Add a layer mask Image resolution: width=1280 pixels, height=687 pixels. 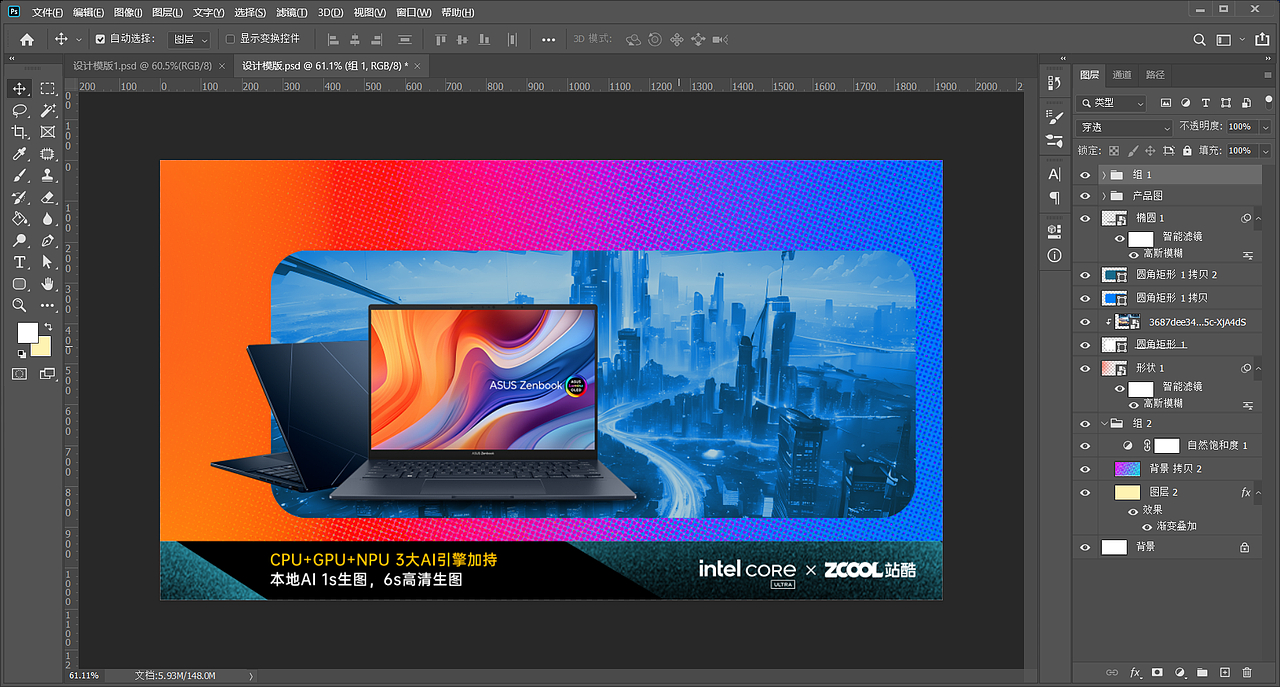pyautogui.click(x=1157, y=672)
